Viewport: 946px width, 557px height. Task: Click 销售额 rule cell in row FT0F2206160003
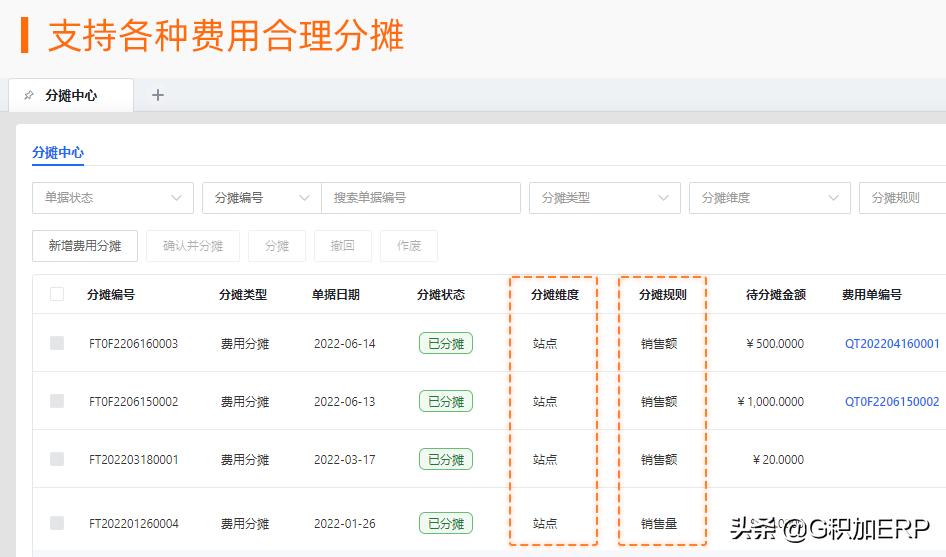tap(659, 343)
